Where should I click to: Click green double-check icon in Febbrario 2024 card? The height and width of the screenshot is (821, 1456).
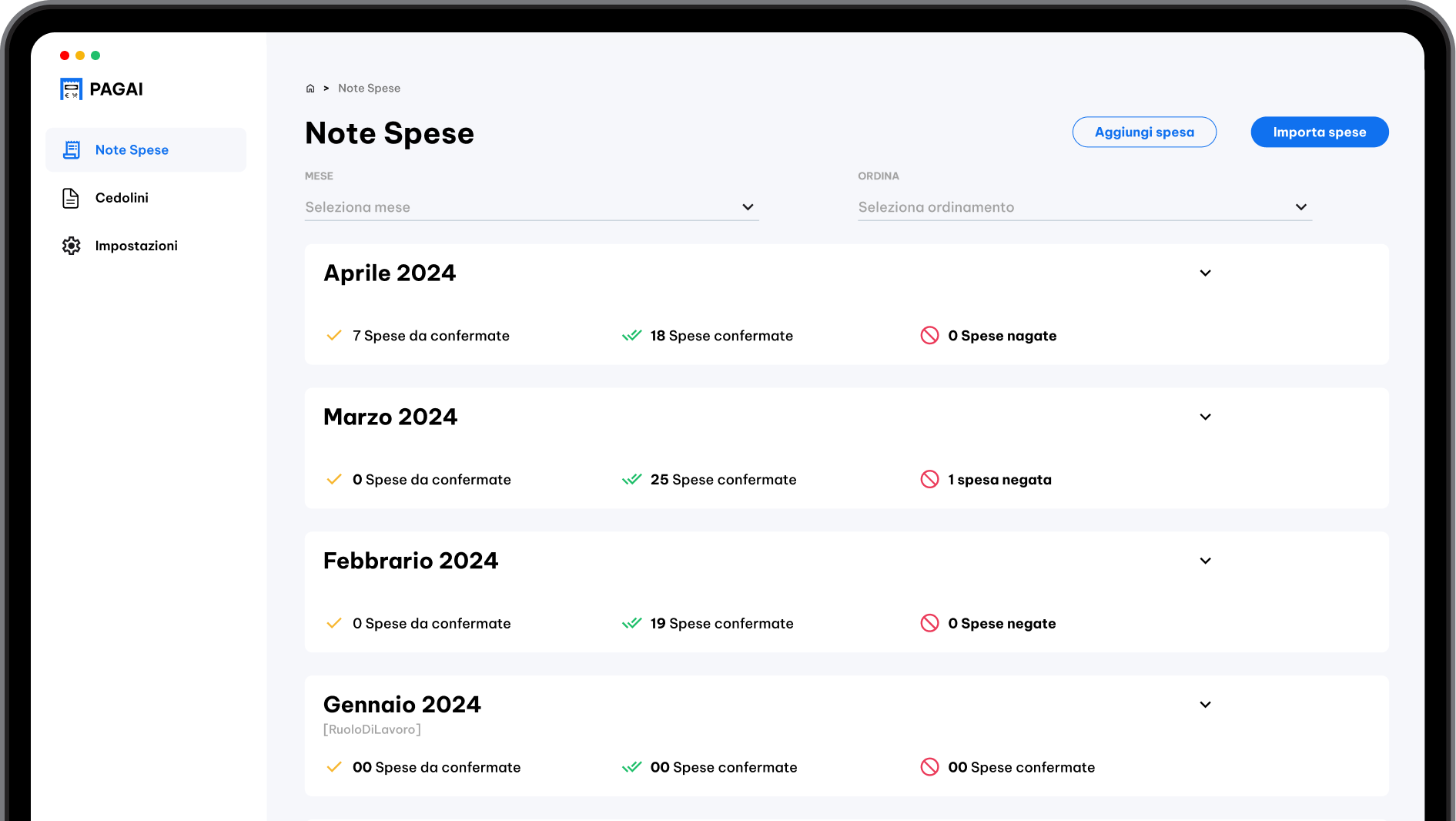632,624
